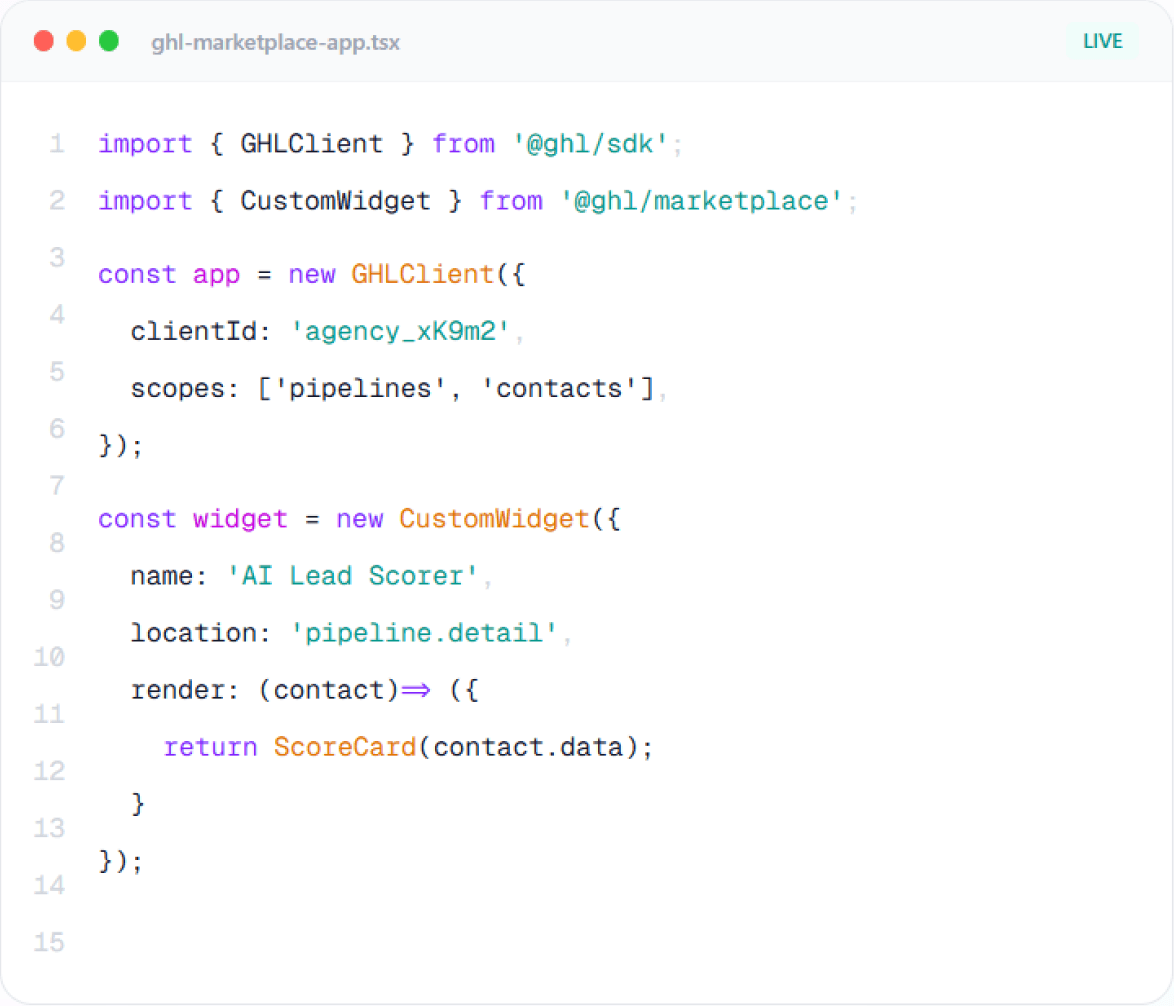Click the 'widget' variable name

point(240,519)
